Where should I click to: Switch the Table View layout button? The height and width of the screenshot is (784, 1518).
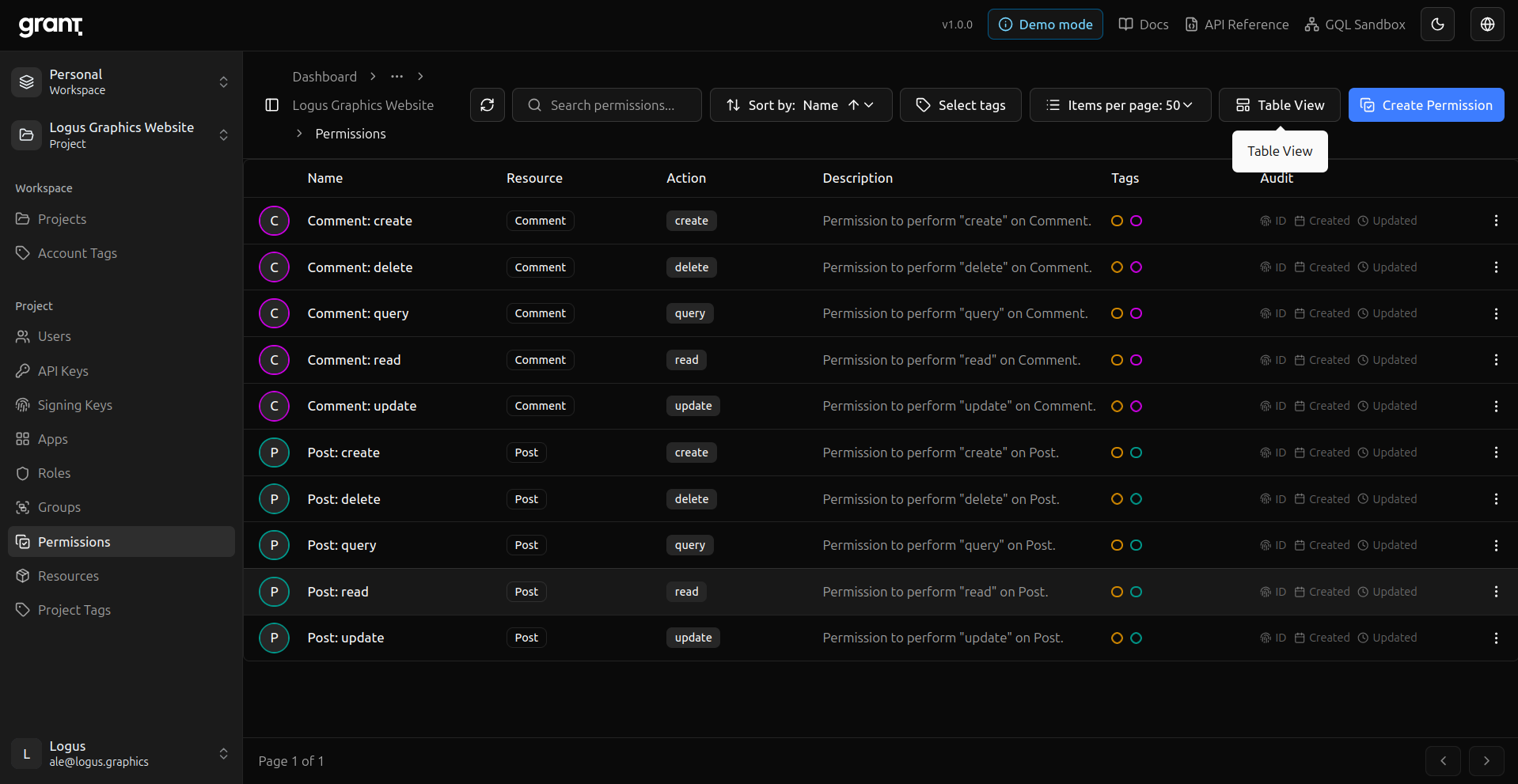1279,105
